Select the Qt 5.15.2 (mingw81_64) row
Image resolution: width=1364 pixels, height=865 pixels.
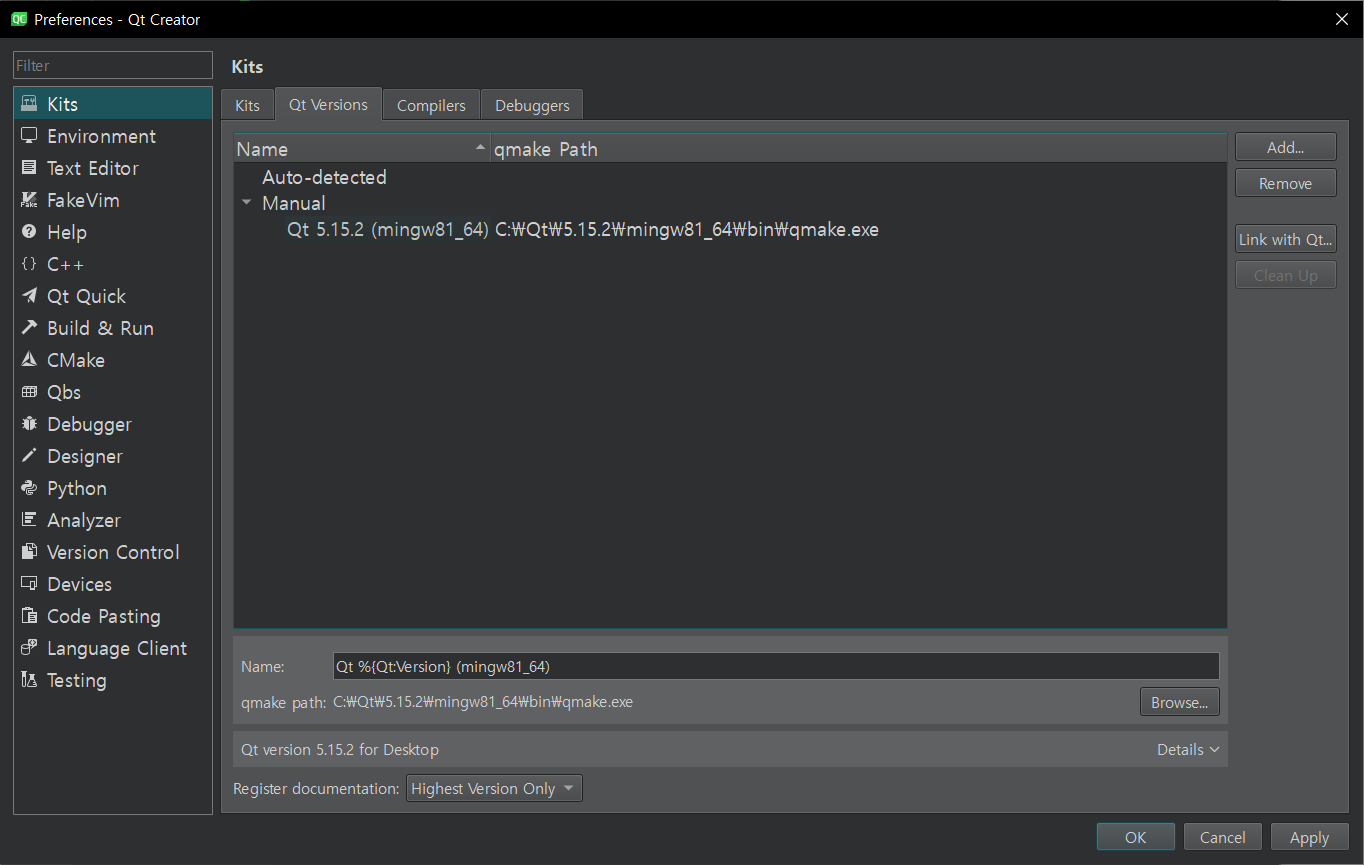(x=387, y=230)
